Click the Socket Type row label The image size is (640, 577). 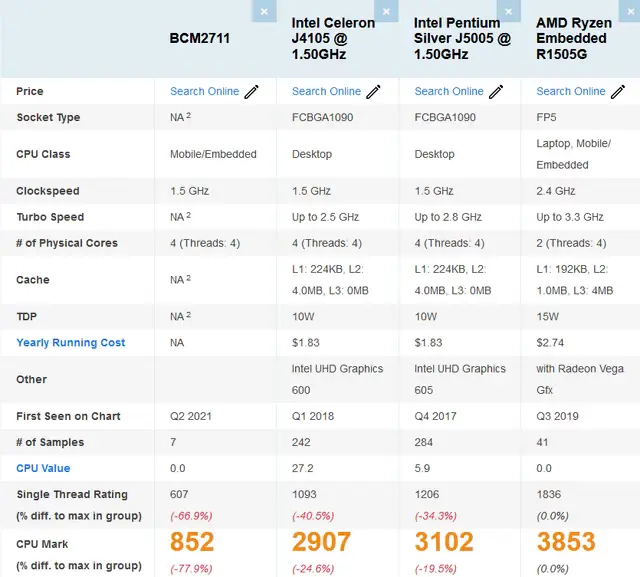tap(48, 118)
